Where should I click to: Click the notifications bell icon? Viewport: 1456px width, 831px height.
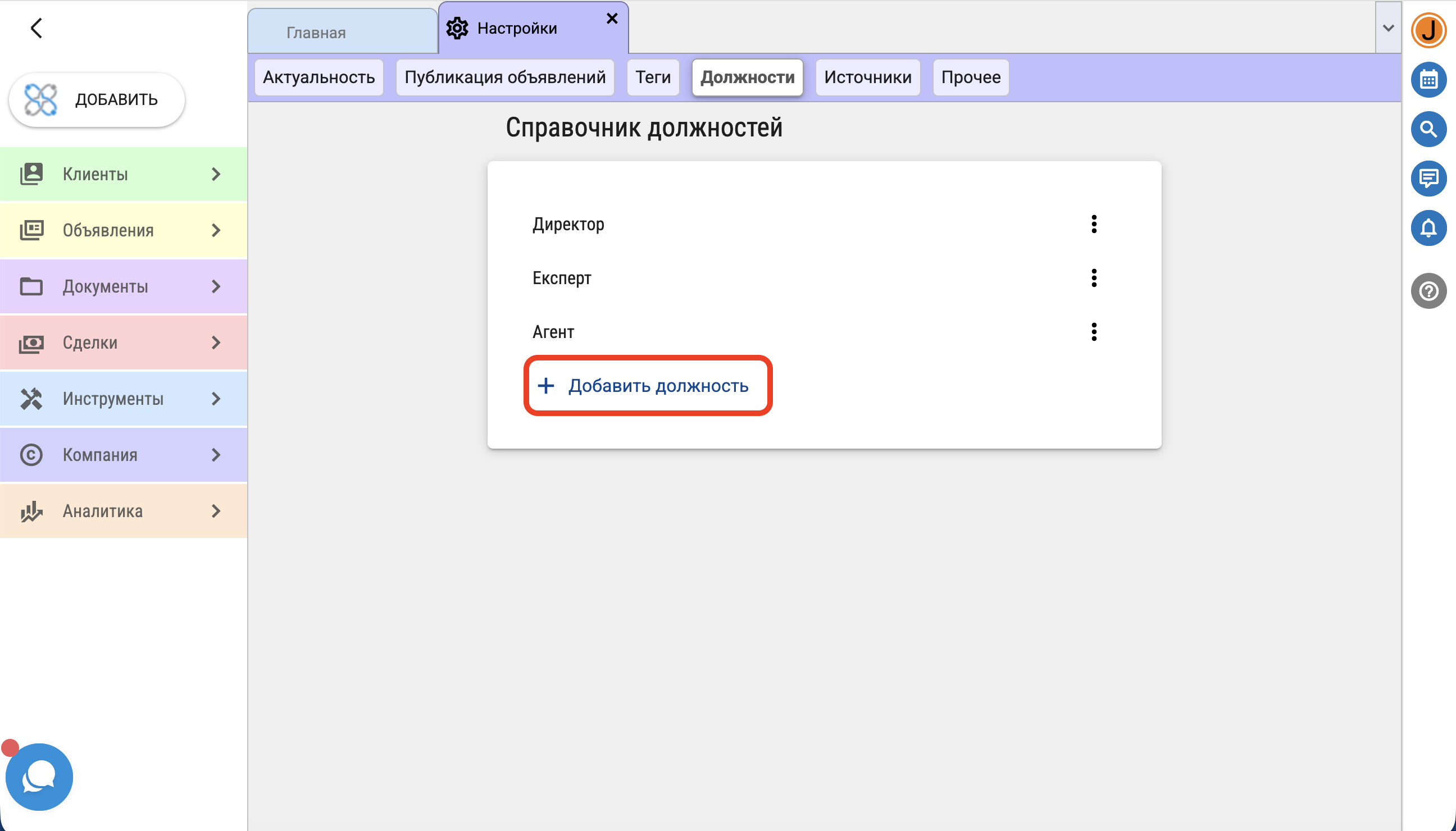[1428, 229]
